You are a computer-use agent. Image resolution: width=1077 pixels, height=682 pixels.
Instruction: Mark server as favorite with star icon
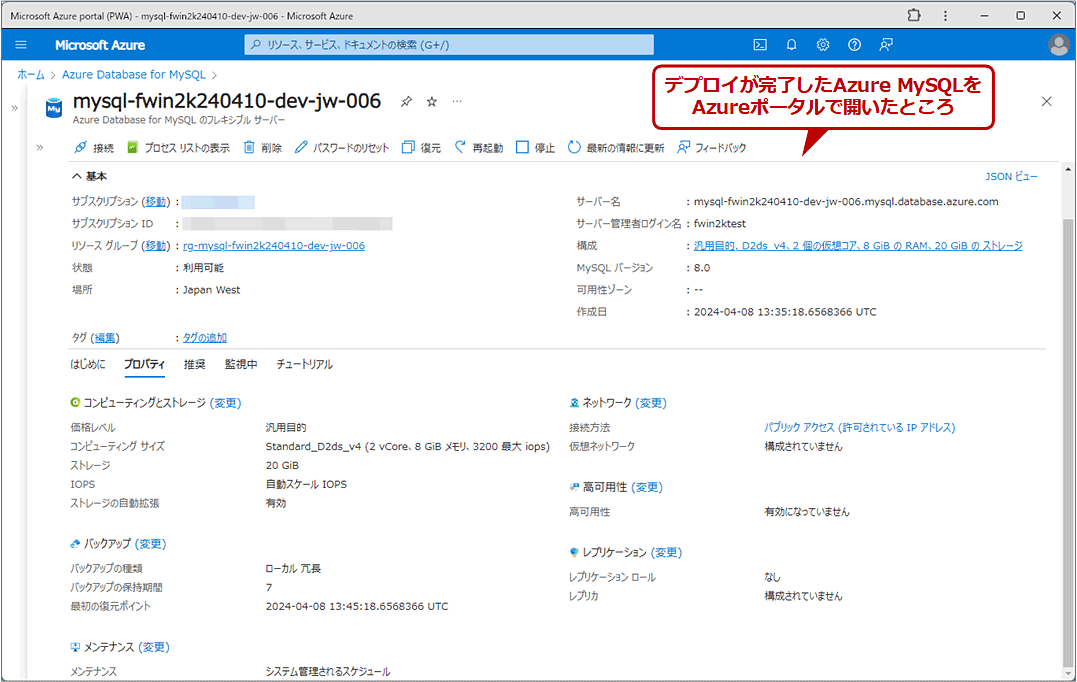click(x=431, y=101)
